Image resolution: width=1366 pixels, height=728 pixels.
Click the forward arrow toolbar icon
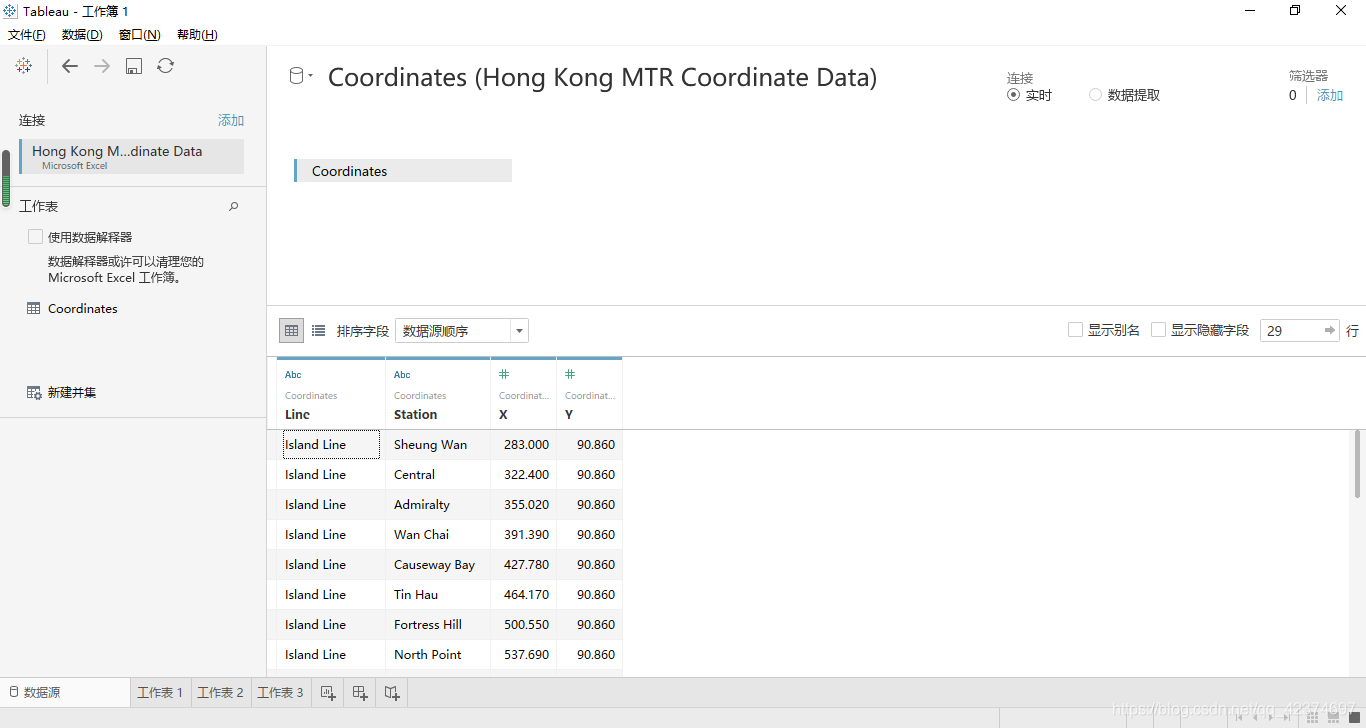click(102, 66)
